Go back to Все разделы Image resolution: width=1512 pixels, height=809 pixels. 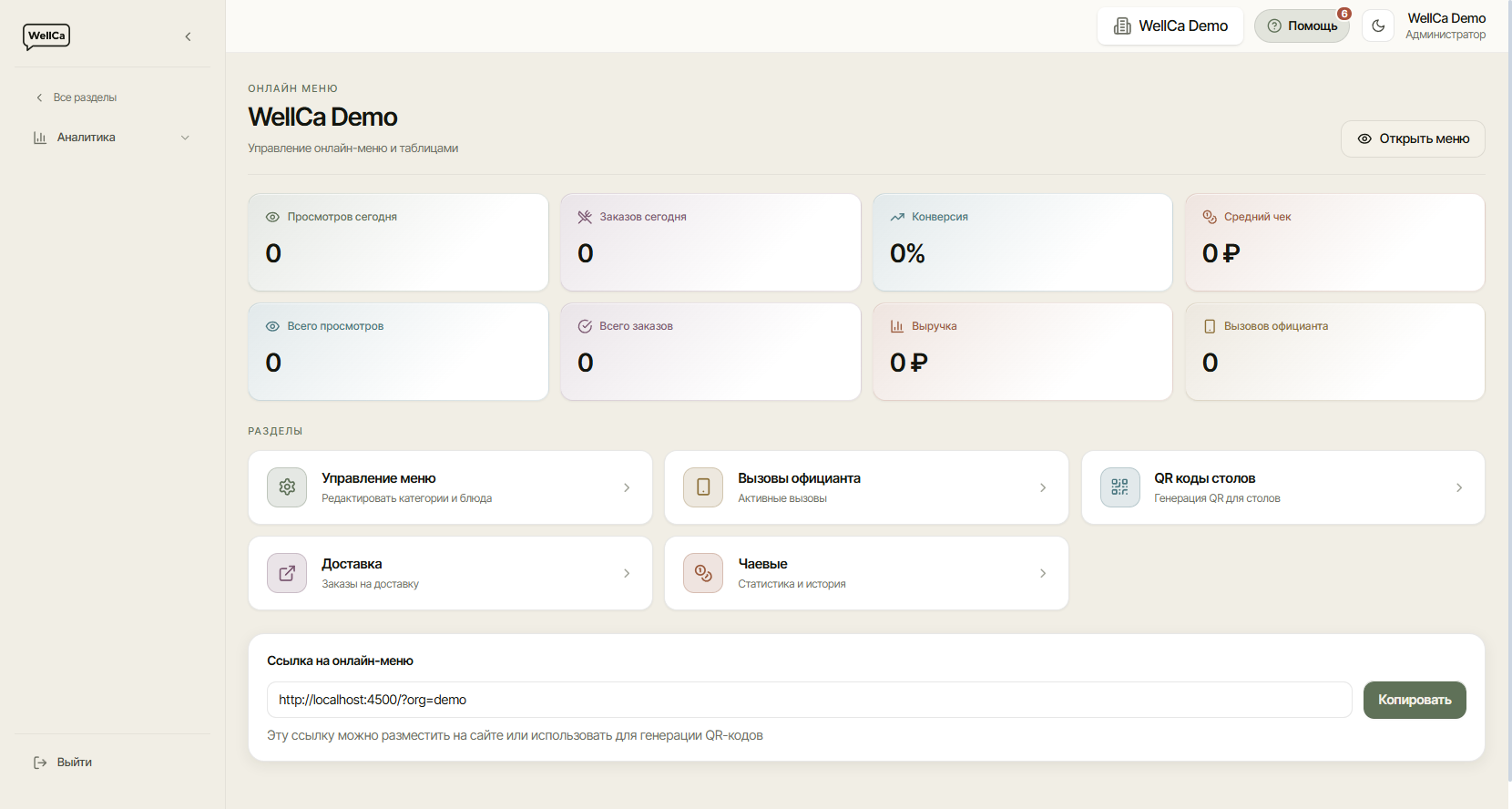[x=77, y=97]
